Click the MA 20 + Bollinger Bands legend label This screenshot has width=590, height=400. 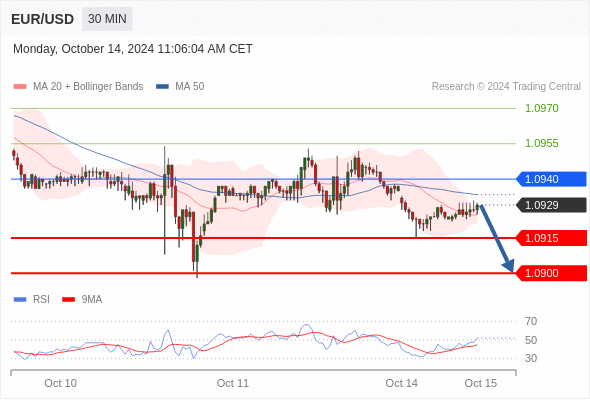coord(88,87)
